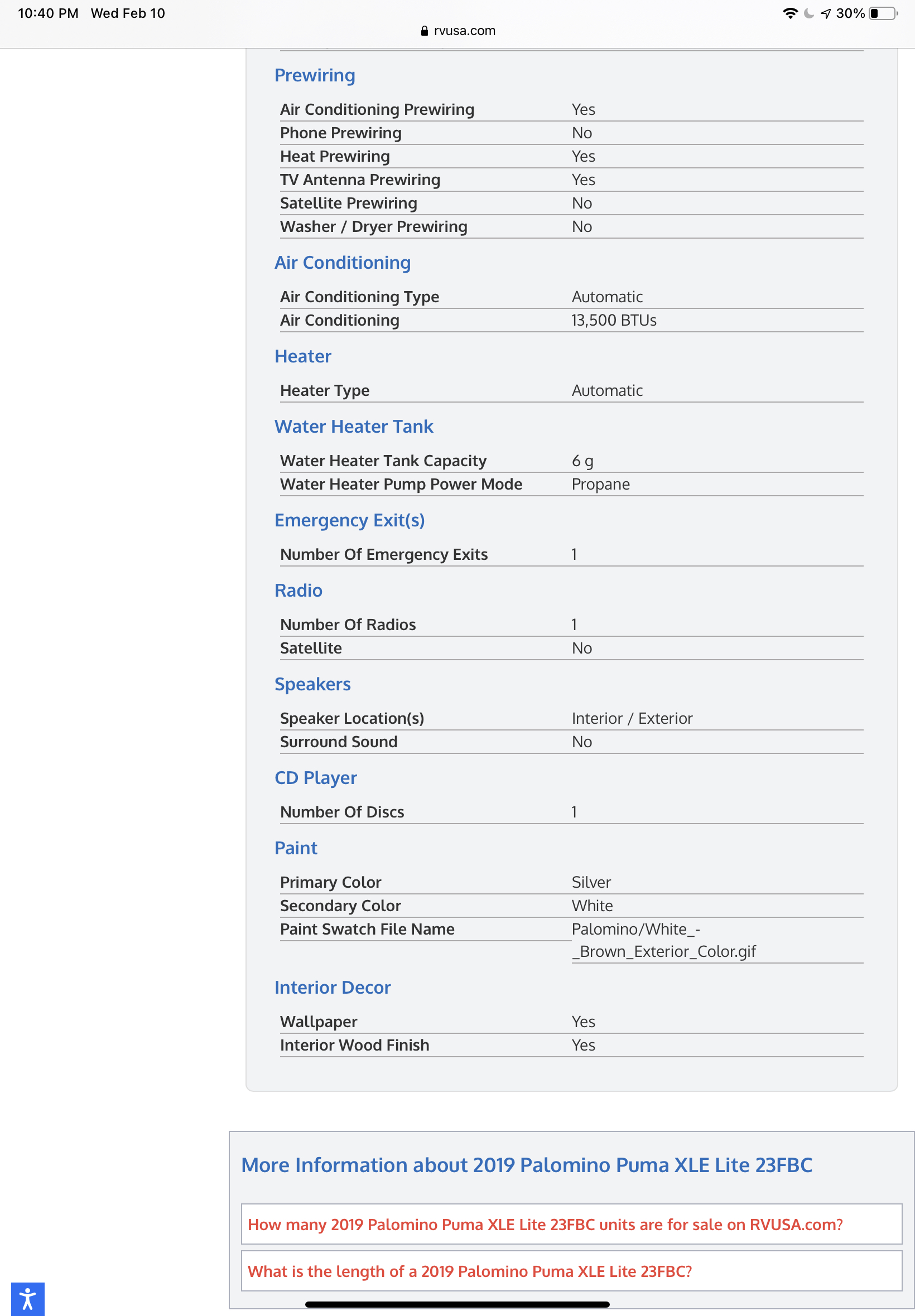Select the Number Of Discs label
Screen dimensions: 915x1316
(x=341, y=812)
